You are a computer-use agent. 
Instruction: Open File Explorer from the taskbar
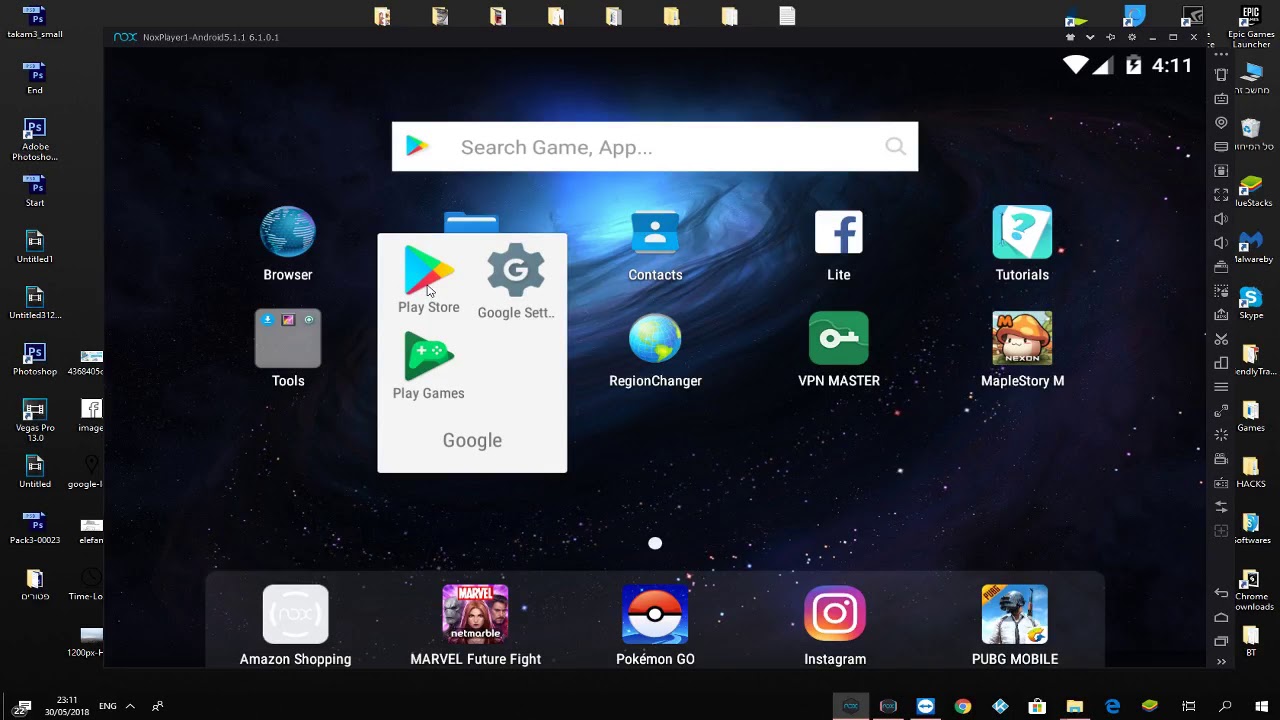click(x=1075, y=706)
